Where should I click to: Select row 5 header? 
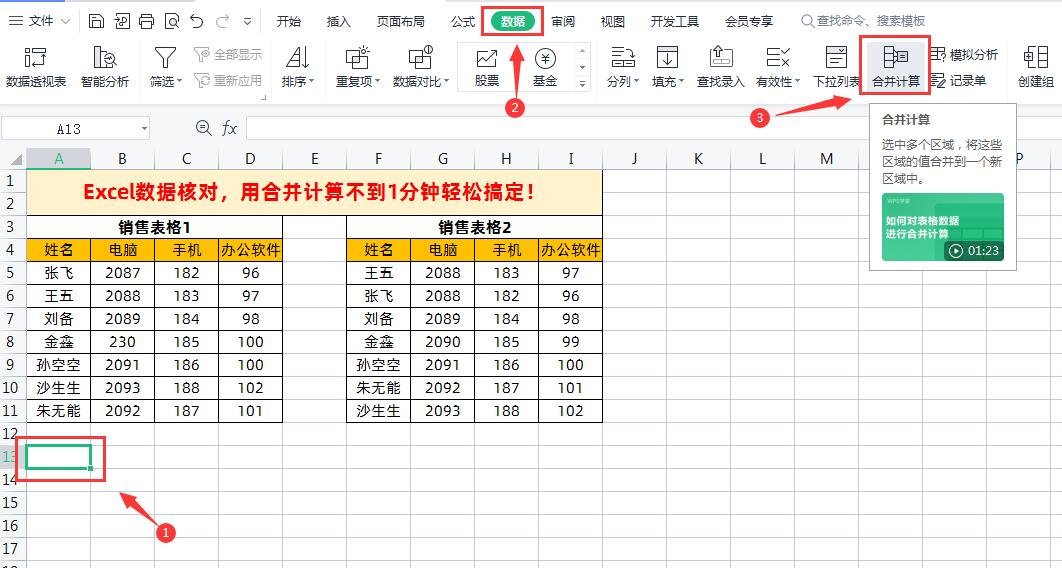pyautogui.click(x=12, y=272)
